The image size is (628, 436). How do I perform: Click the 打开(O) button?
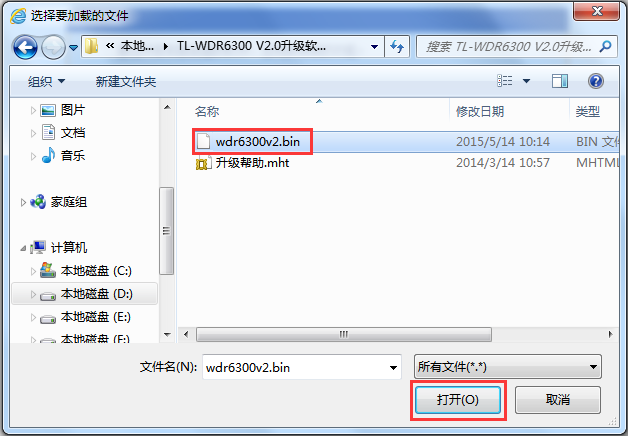(x=458, y=400)
